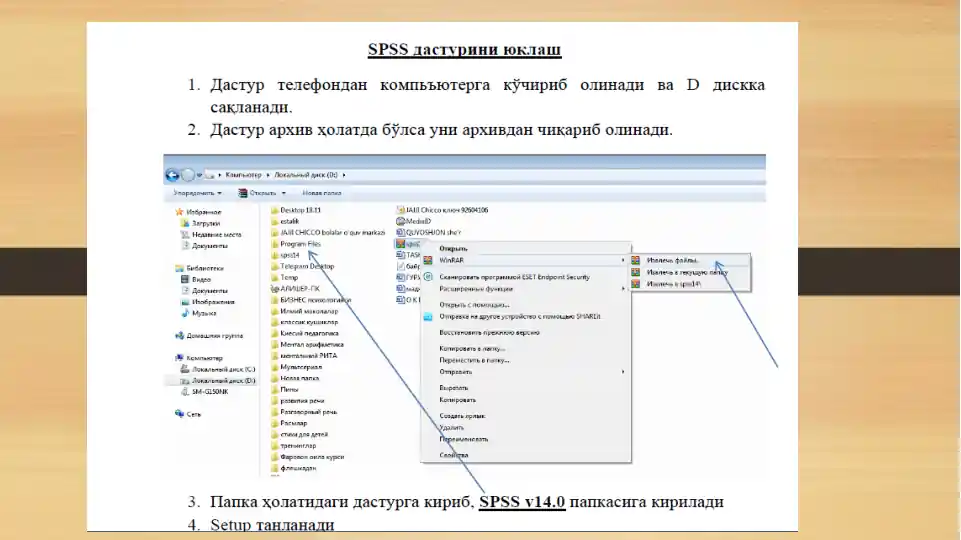Select the 'JAJJI Chicco ключ 92604106' file
The image size is (961, 540).
tap(447, 210)
